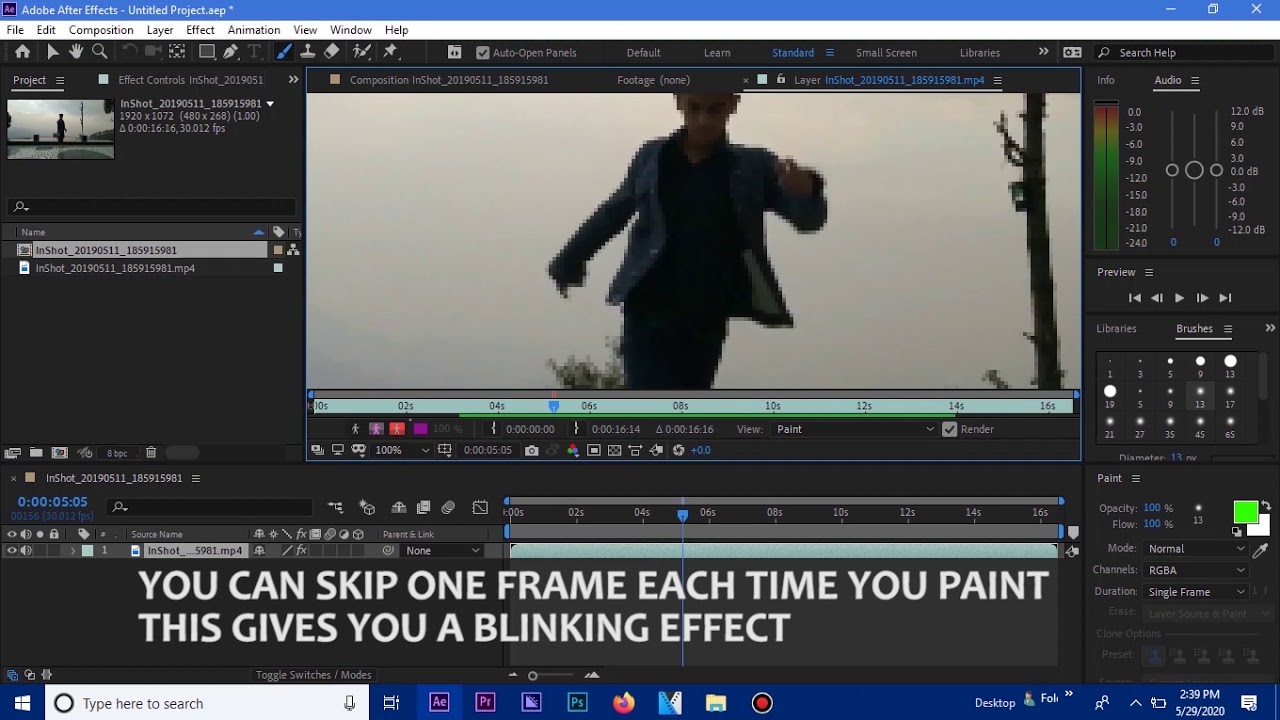This screenshot has width=1280, height=720.
Task: Click the Home icon in toolbar
Action: pyautogui.click(x=23, y=52)
